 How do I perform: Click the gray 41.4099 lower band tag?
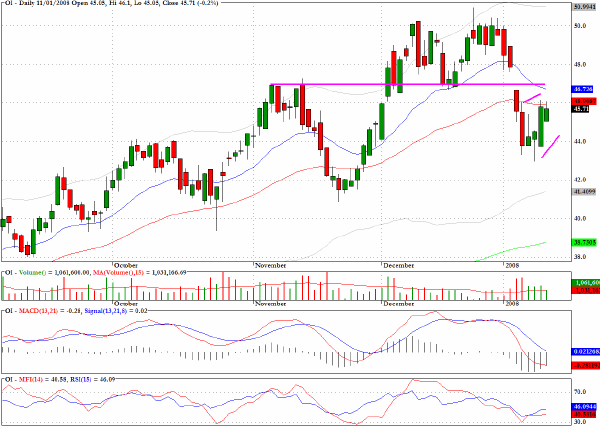coord(585,192)
